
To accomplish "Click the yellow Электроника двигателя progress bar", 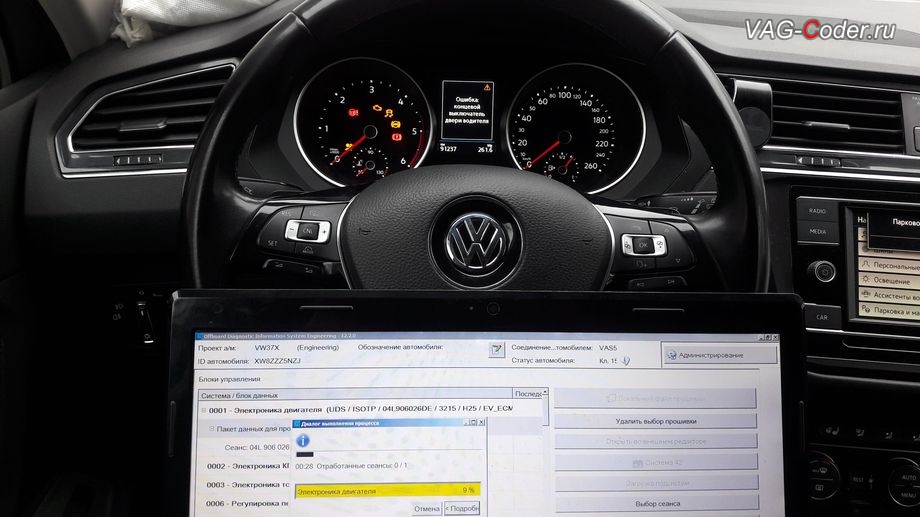I will tap(387, 491).
